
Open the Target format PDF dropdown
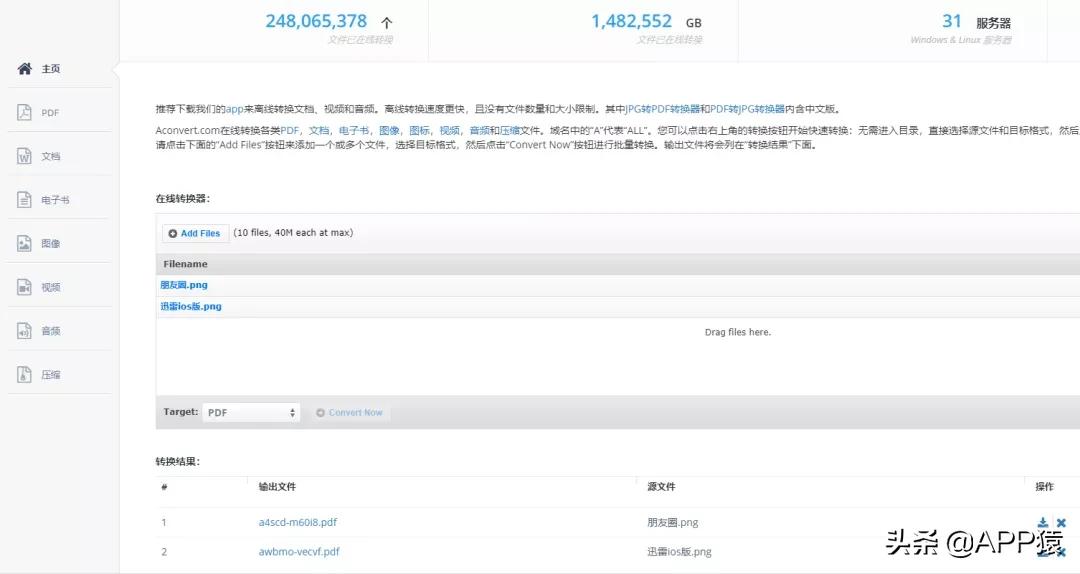(251, 412)
